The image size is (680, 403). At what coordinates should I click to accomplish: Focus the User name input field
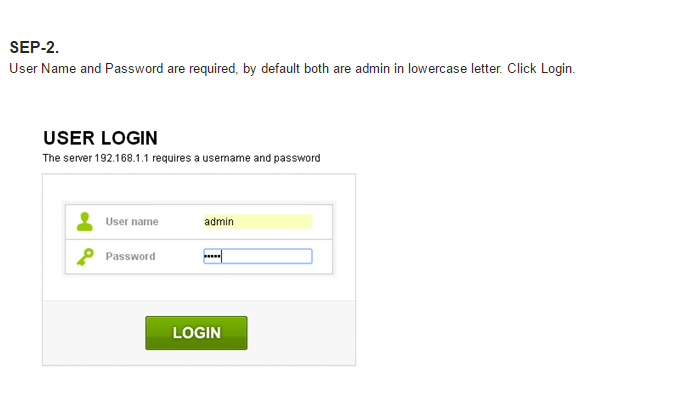click(258, 221)
